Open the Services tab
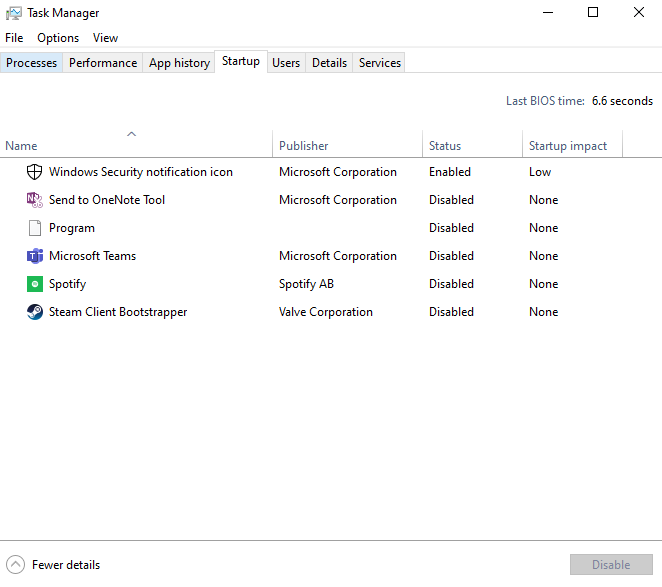This screenshot has width=662, height=587. click(x=380, y=63)
